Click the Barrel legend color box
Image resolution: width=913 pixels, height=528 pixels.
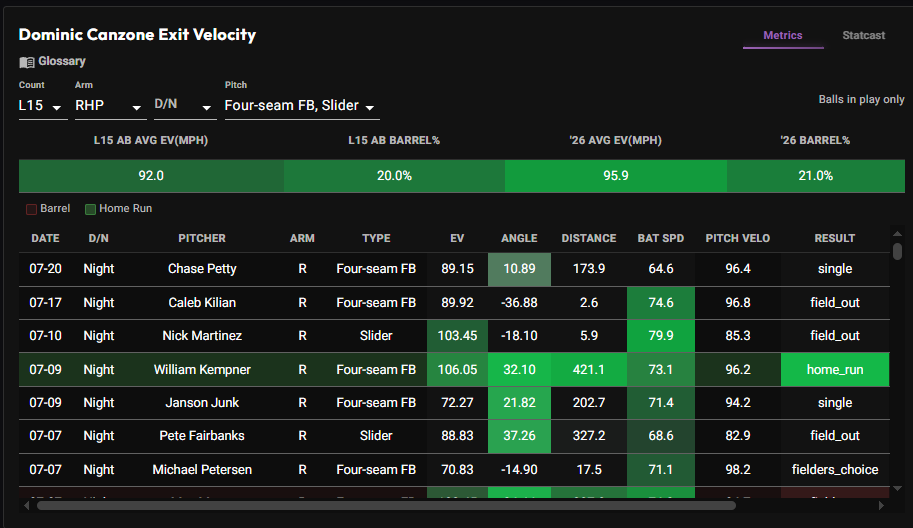31,209
